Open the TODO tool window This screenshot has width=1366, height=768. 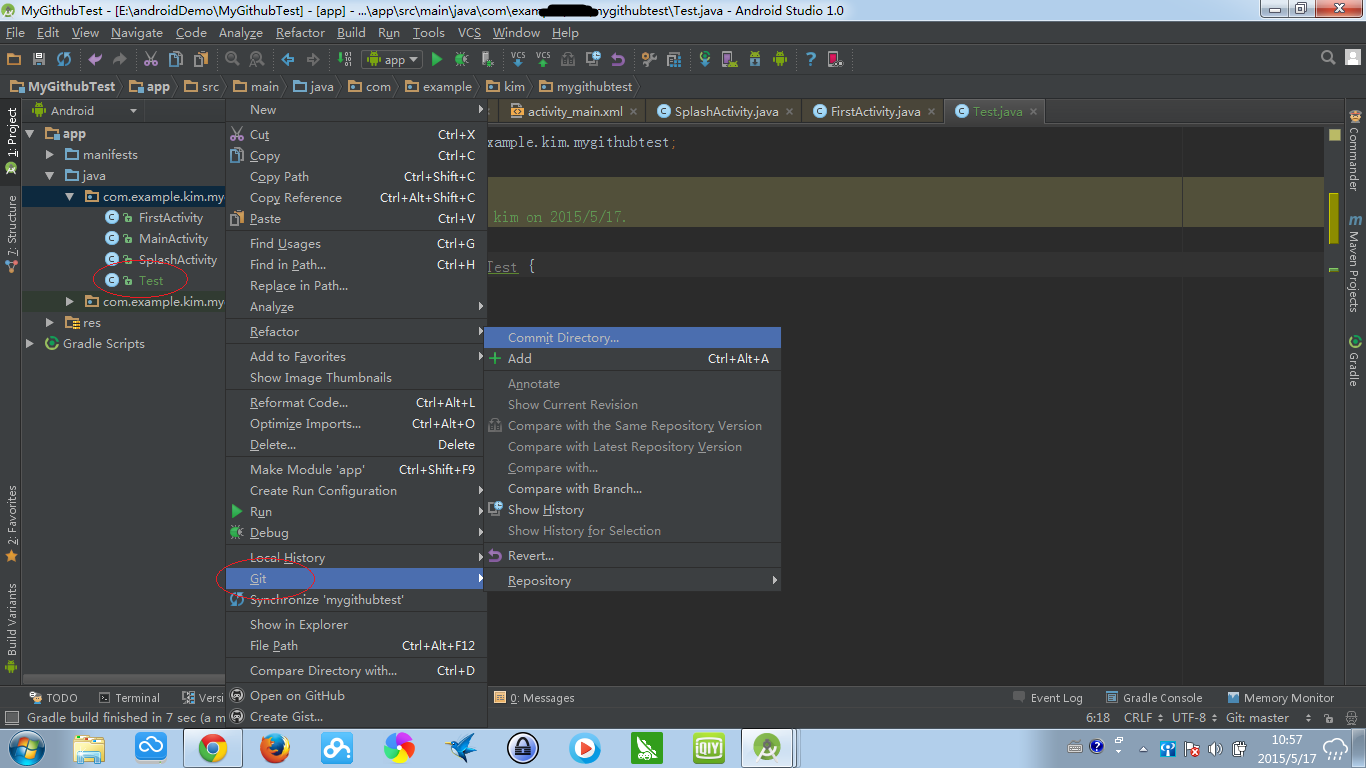pyautogui.click(x=54, y=698)
